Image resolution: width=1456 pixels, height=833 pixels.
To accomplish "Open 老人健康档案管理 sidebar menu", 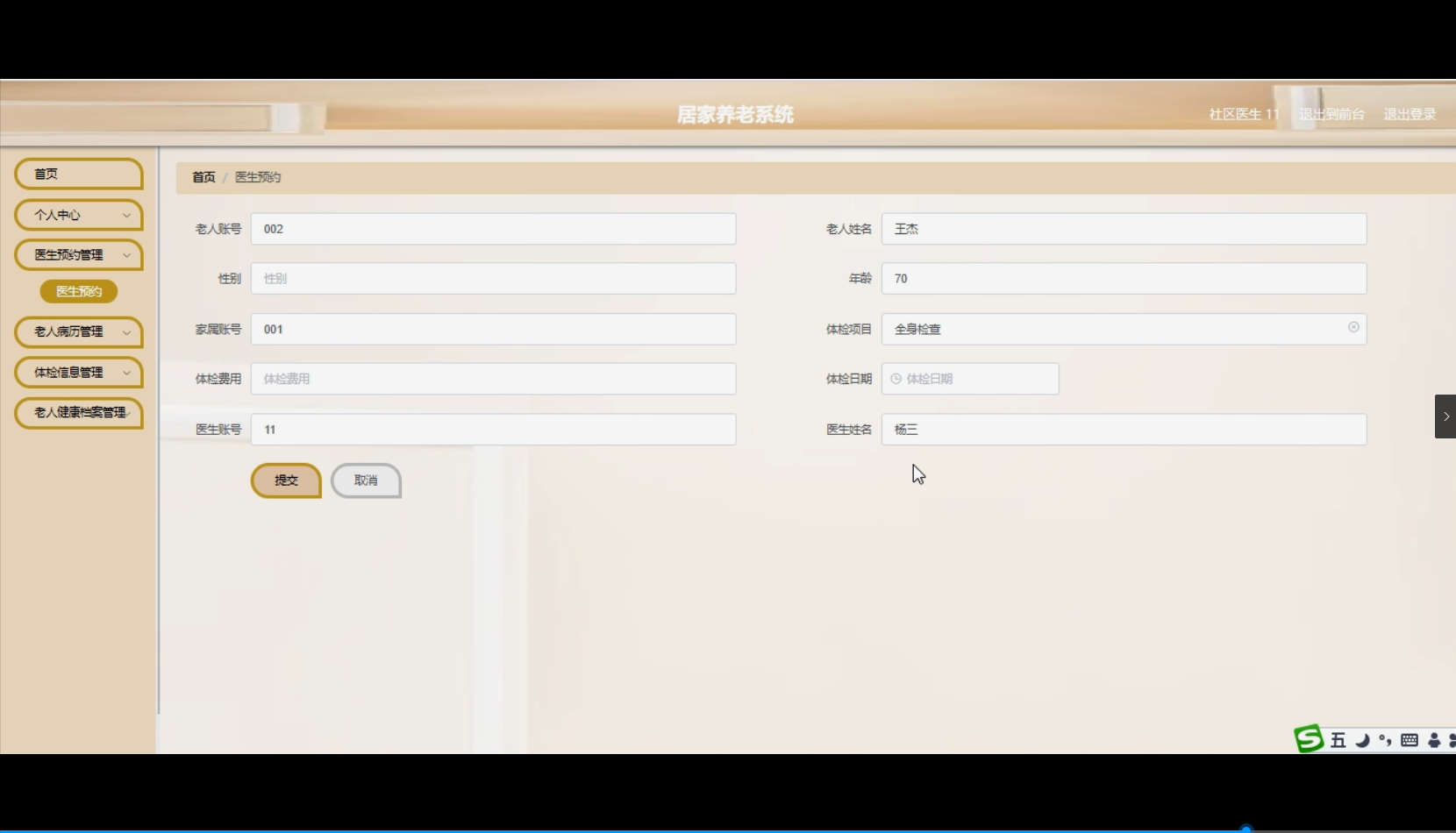I will click(79, 413).
